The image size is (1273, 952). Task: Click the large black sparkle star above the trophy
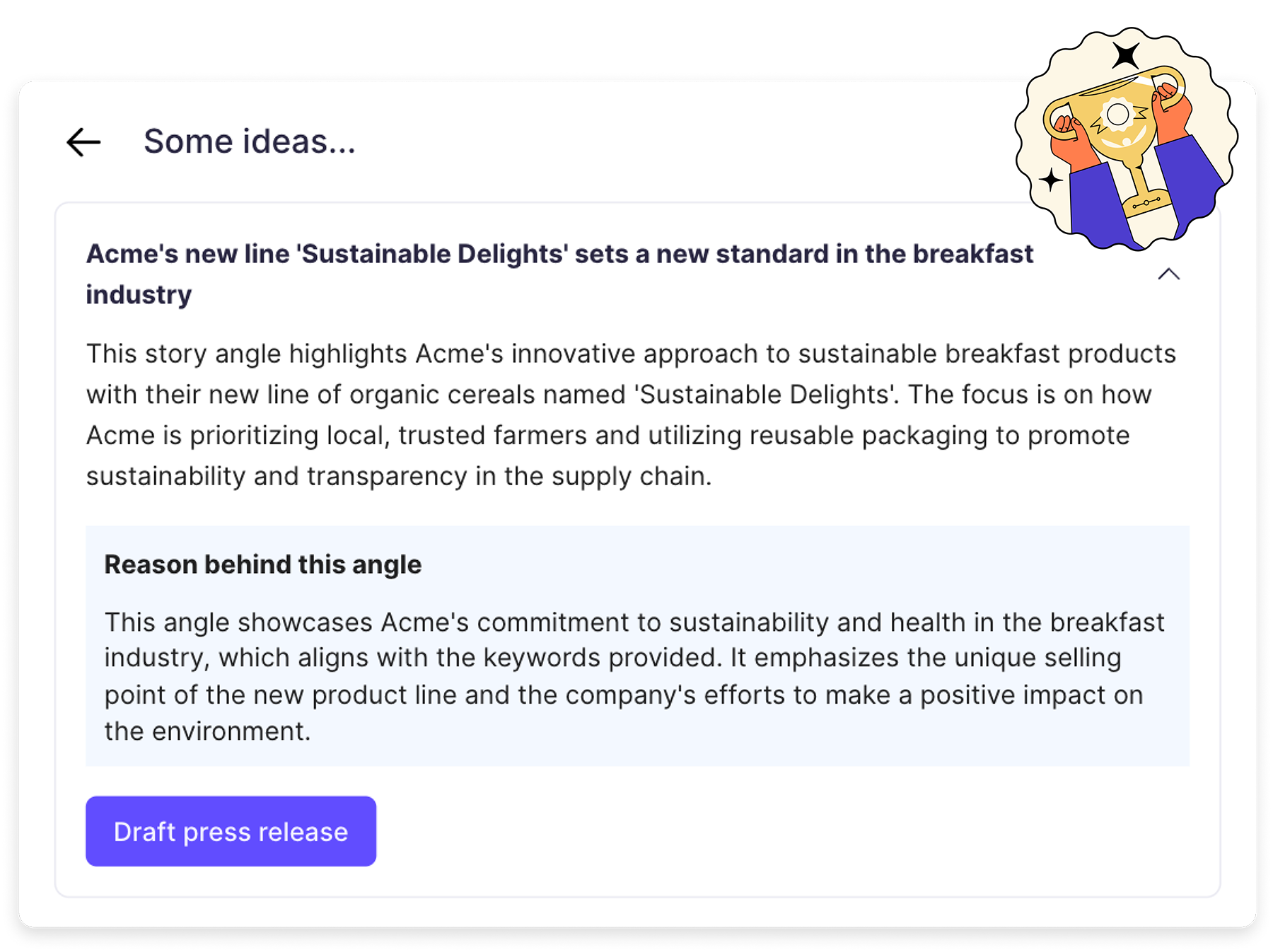[x=1124, y=54]
